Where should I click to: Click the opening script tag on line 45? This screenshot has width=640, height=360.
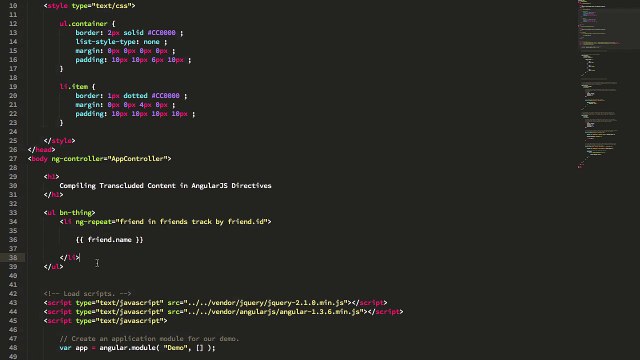(105, 321)
